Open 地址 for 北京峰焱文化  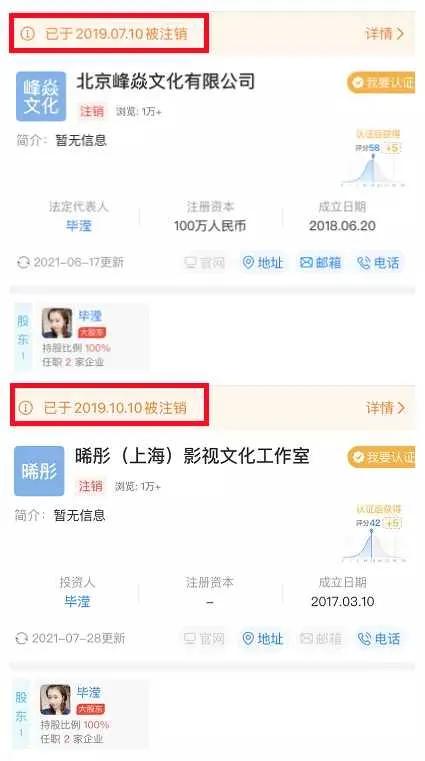click(x=262, y=263)
